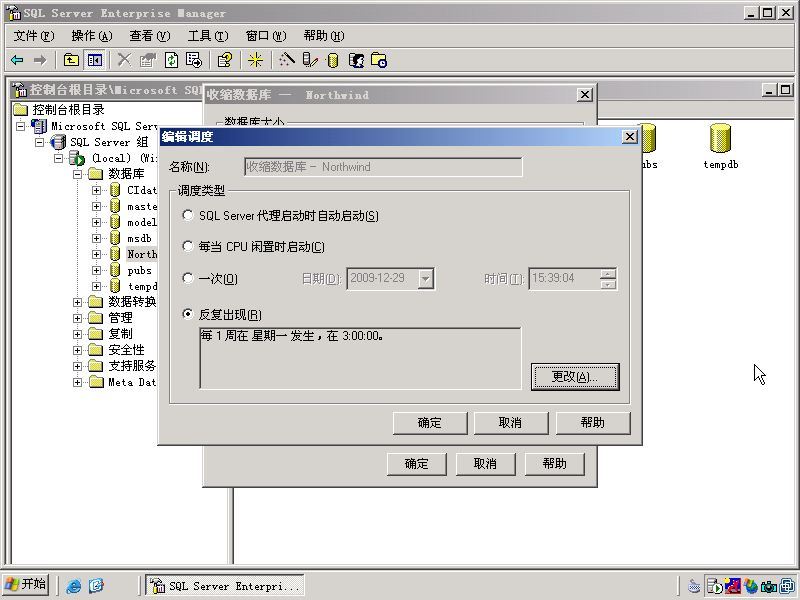Select SQL Server 代理启动时自动启动 radio option
This screenshot has height=600, width=800.
click(x=188, y=215)
